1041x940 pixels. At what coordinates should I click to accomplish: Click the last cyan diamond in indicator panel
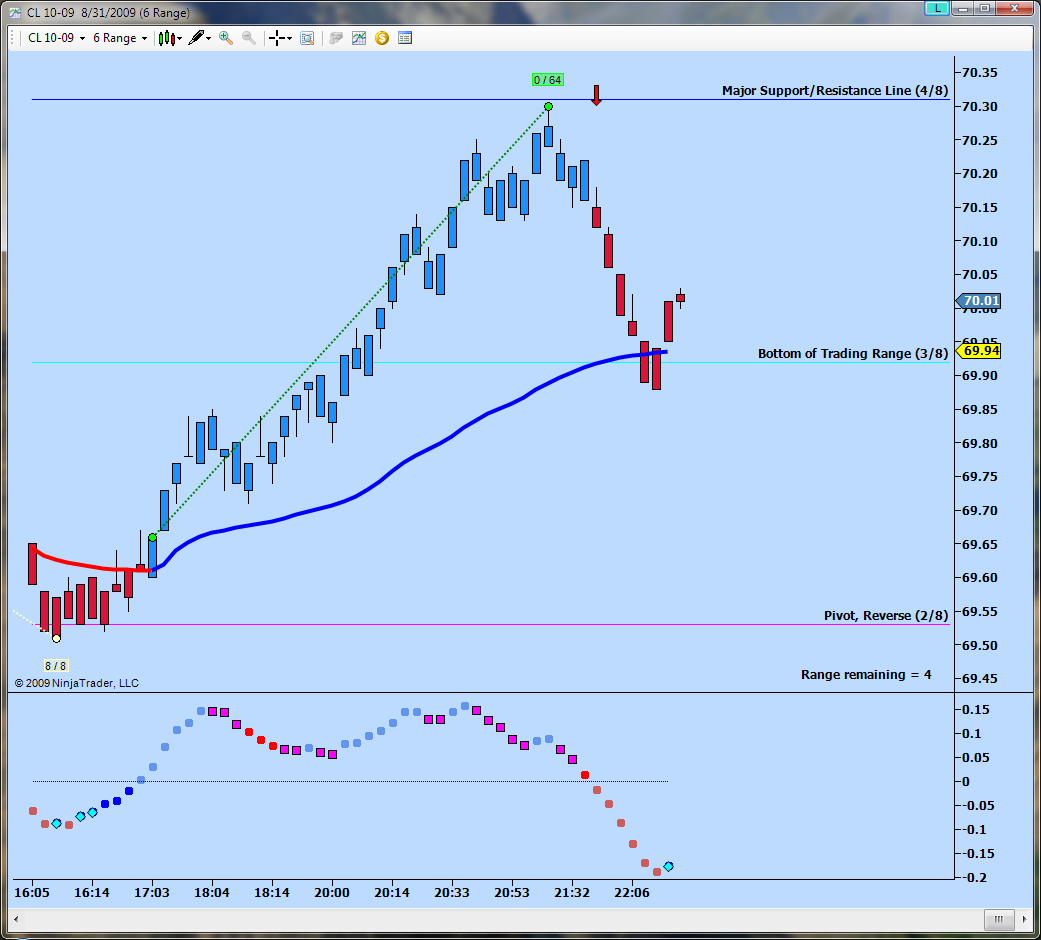669,867
